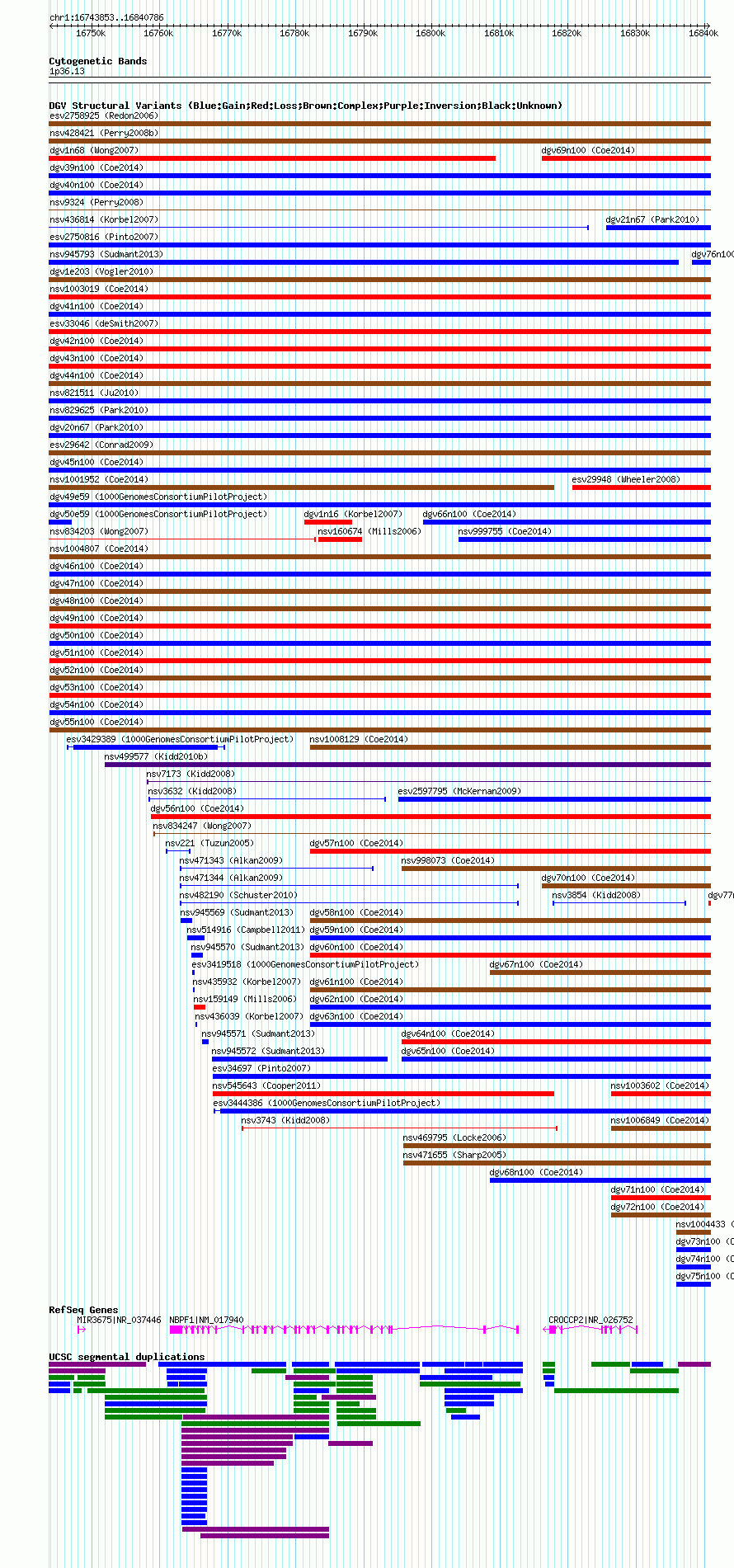Select the purple nsv499577 Kidd2010b inversion bar
The image size is (734, 1568).
pyautogui.click(x=407, y=765)
